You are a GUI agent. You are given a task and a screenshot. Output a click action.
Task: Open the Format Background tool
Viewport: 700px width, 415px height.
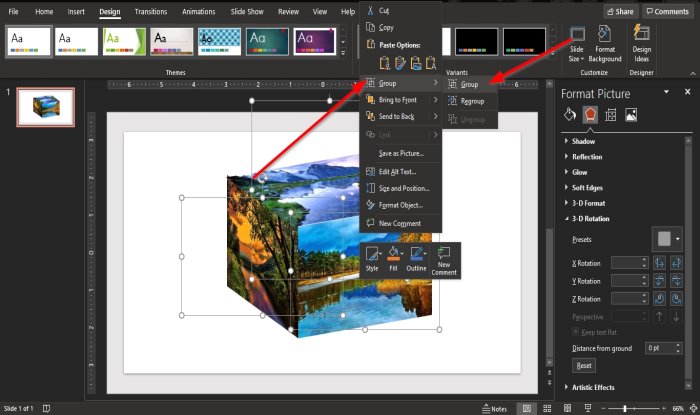pos(605,44)
